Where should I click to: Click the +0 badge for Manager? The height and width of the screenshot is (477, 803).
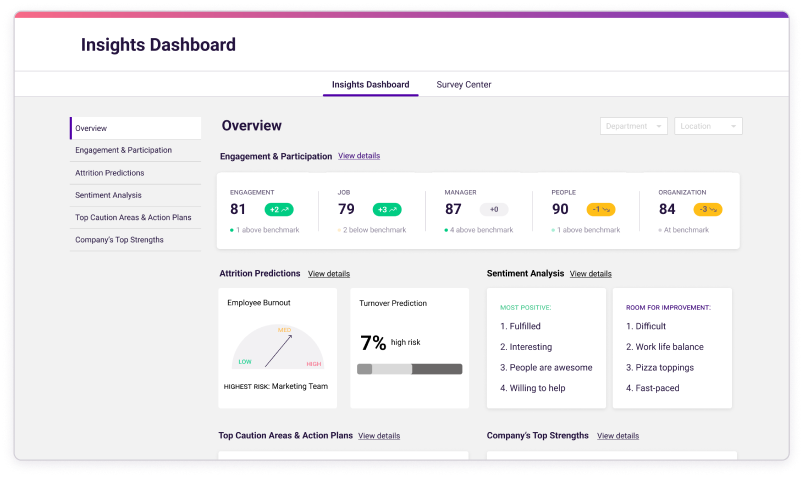pos(494,209)
